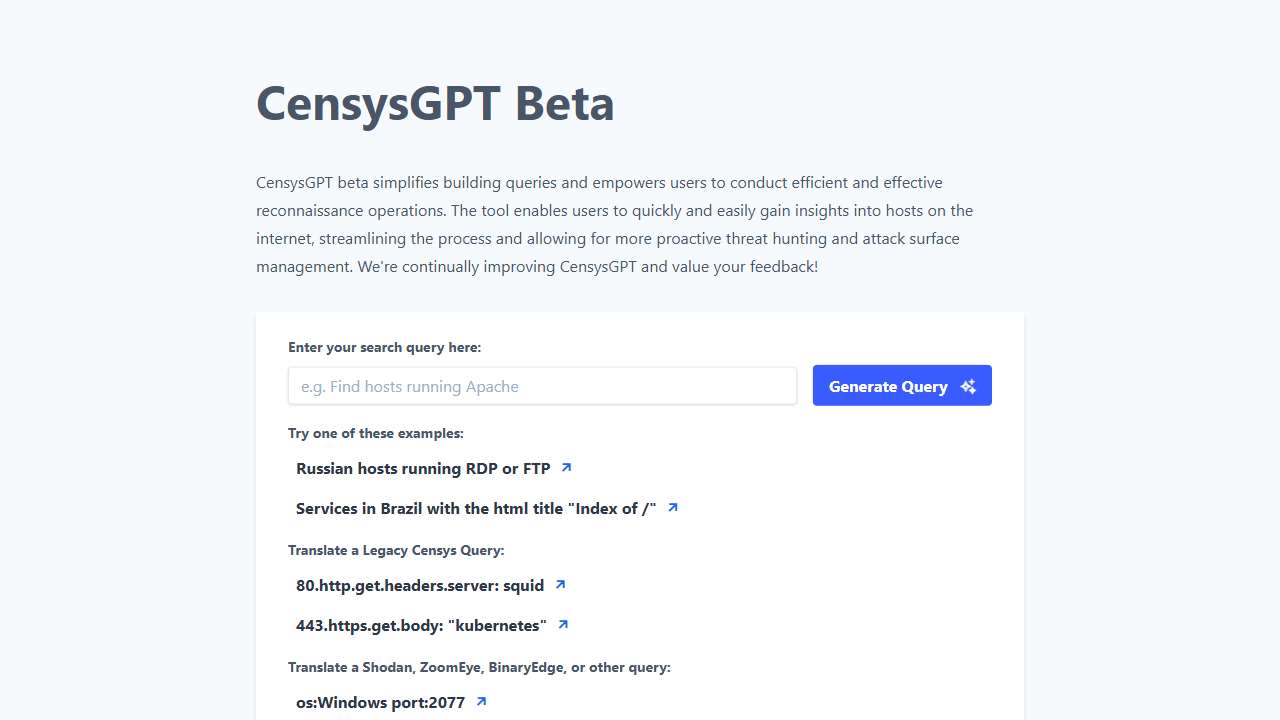The height and width of the screenshot is (720, 1280).
Task: Click the arrow icon beside the squid legacy query
Action: coord(560,584)
